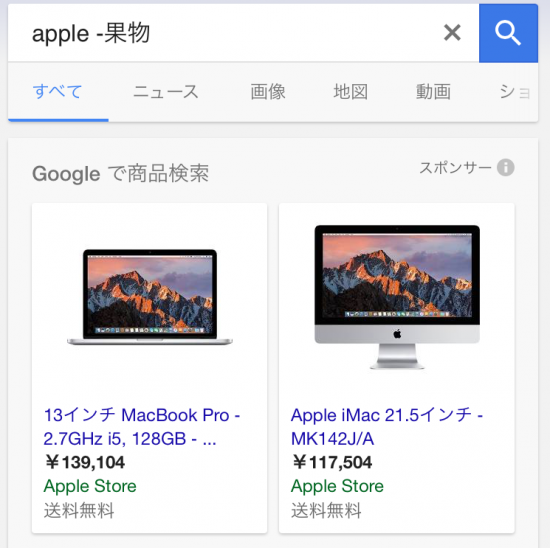The width and height of the screenshot is (550, 548).
Task: Click the iMac product image
Action: [397, 297]
